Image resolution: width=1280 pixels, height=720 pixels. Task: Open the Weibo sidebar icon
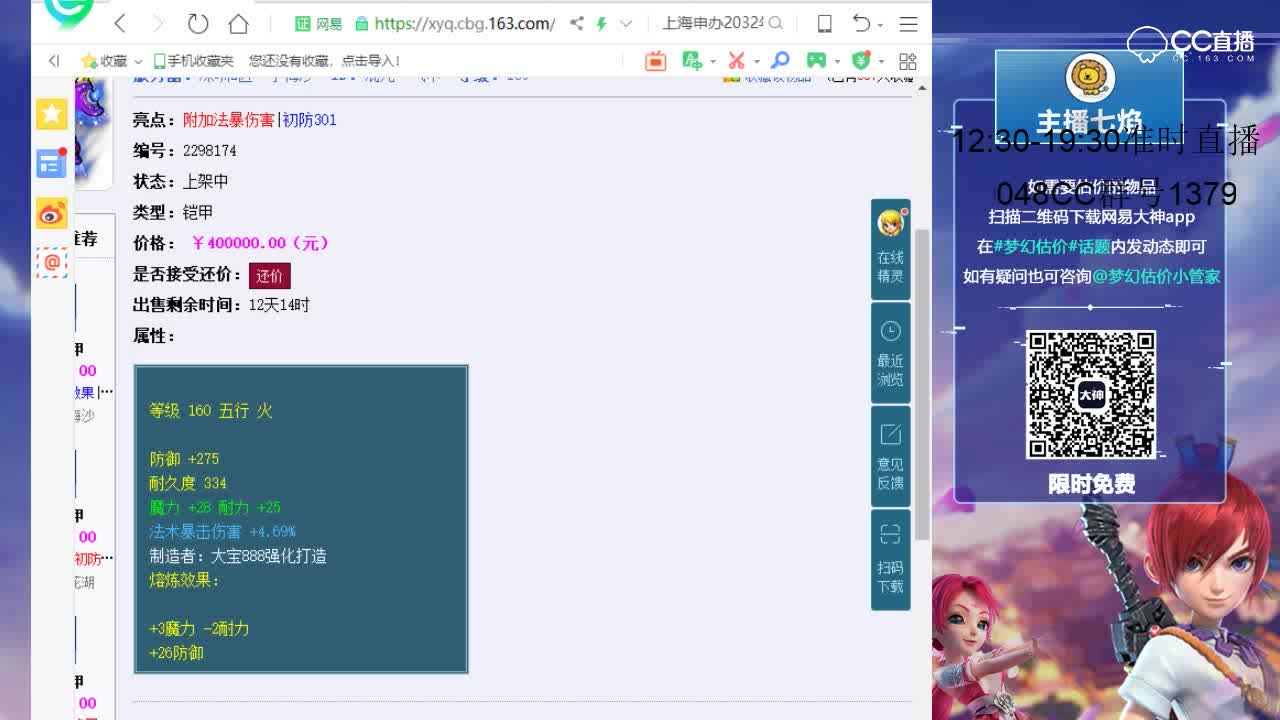[x=52, y=213]
